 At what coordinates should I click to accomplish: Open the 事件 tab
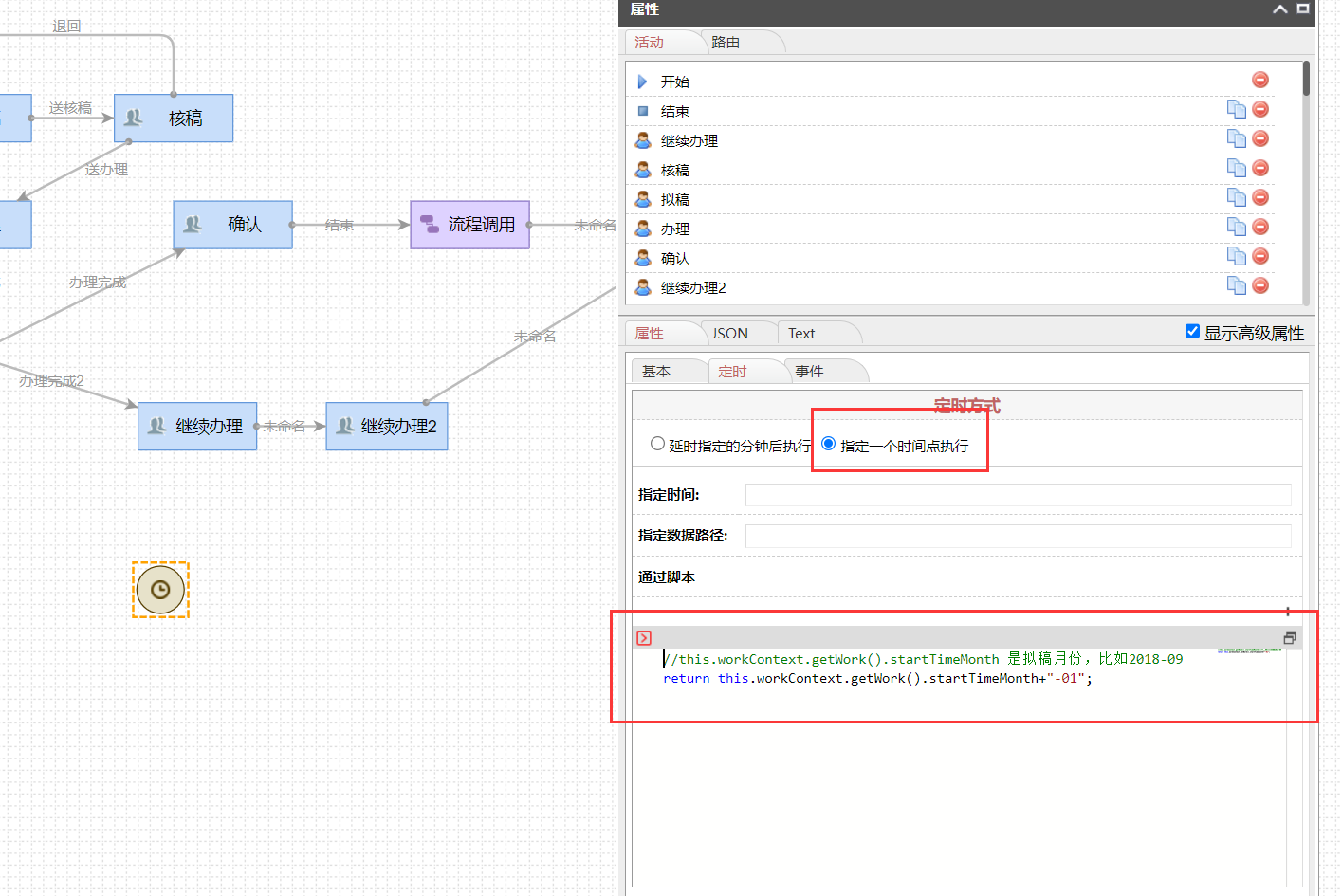809,372
